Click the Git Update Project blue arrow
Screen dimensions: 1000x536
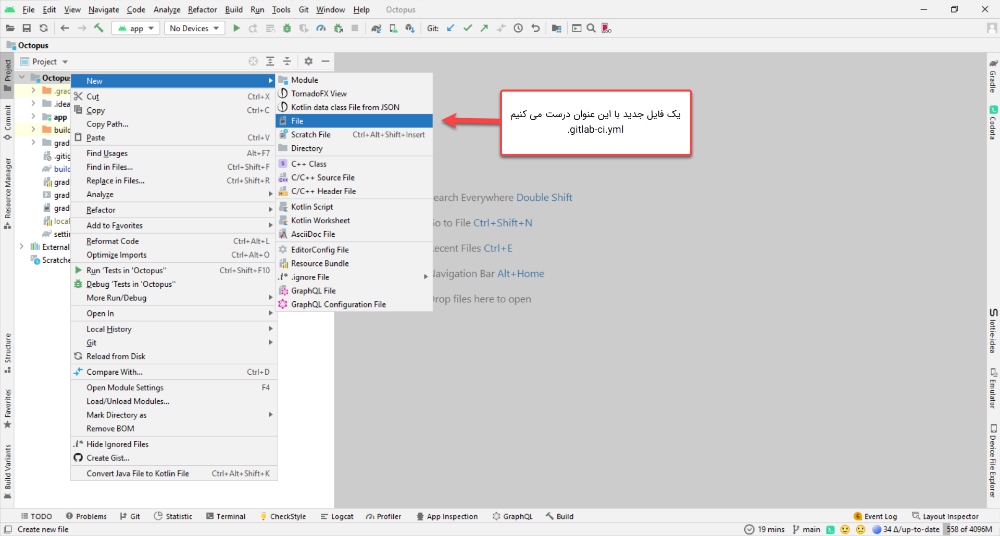pyautogui.click(x=451, y=28)
